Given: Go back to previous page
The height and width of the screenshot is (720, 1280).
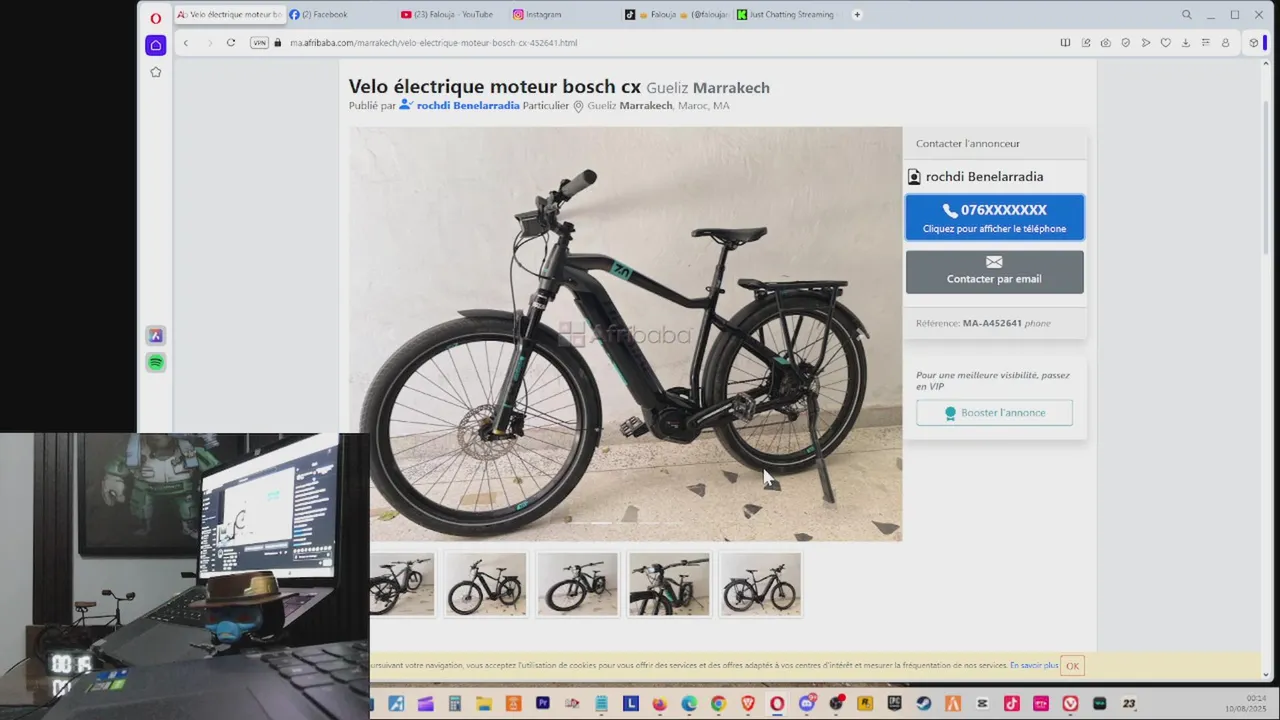Looking at the screenshot, I should point(186,43).
